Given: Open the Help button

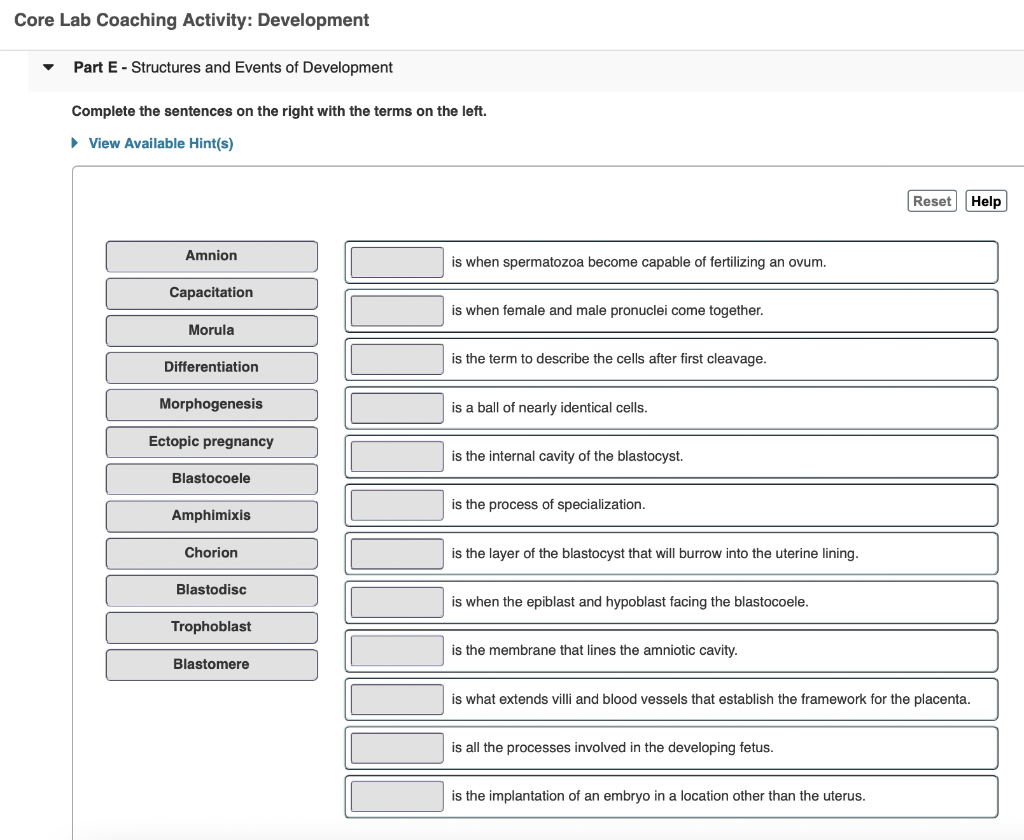Looking at the screenshot, I should [985, 200].
